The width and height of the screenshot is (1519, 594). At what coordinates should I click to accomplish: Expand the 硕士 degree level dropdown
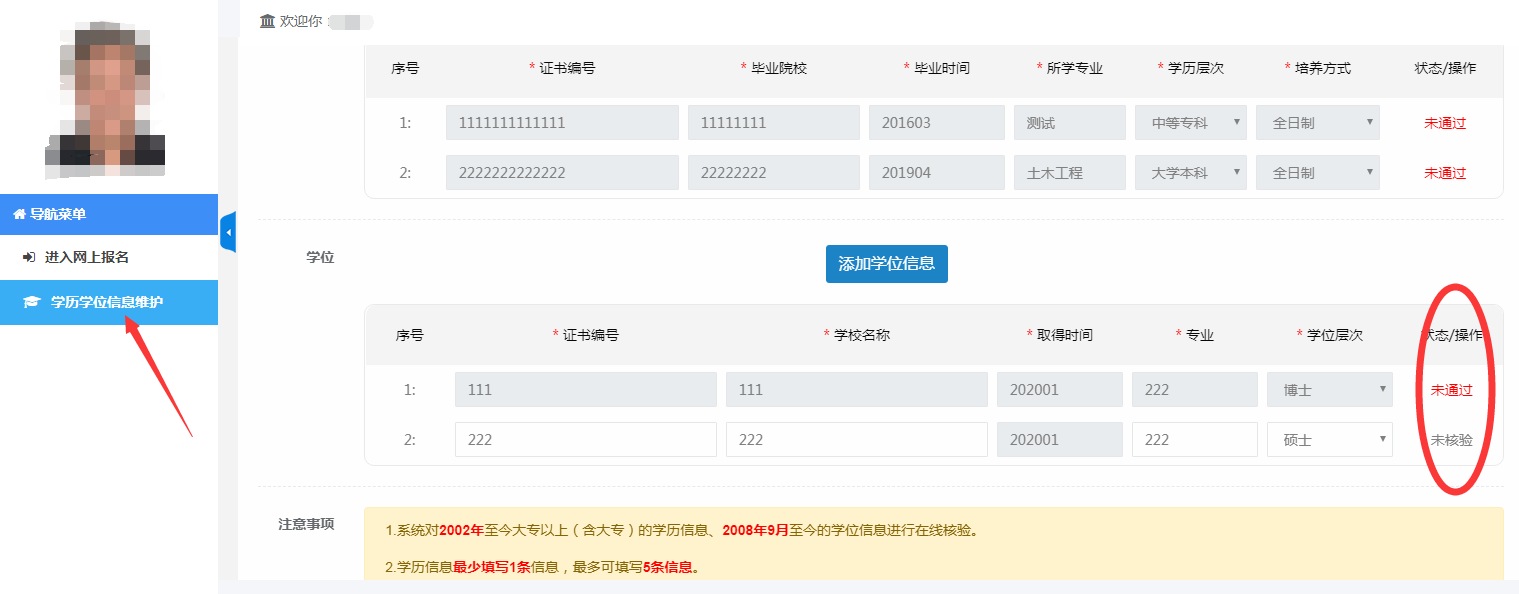[x=1329, y=440]
